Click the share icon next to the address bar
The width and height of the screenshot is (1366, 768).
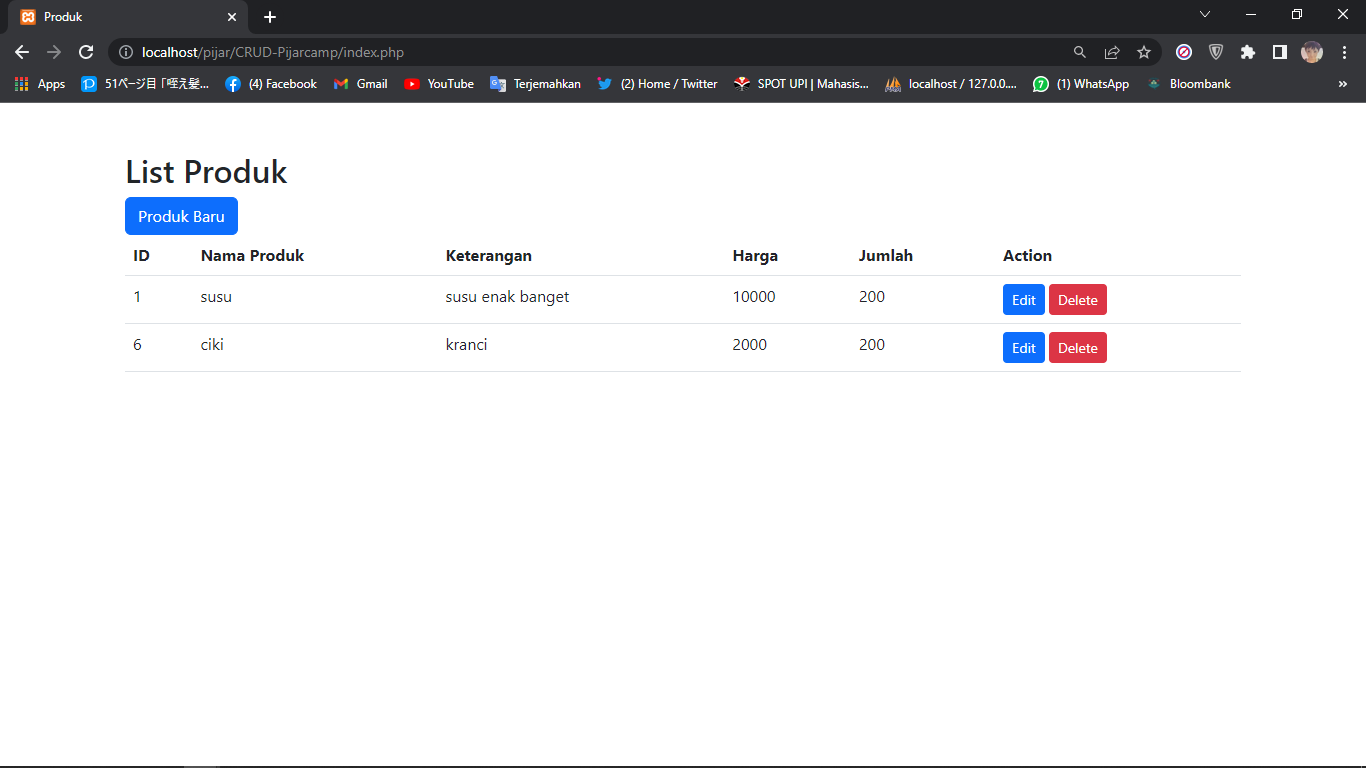pos(1111,52)
